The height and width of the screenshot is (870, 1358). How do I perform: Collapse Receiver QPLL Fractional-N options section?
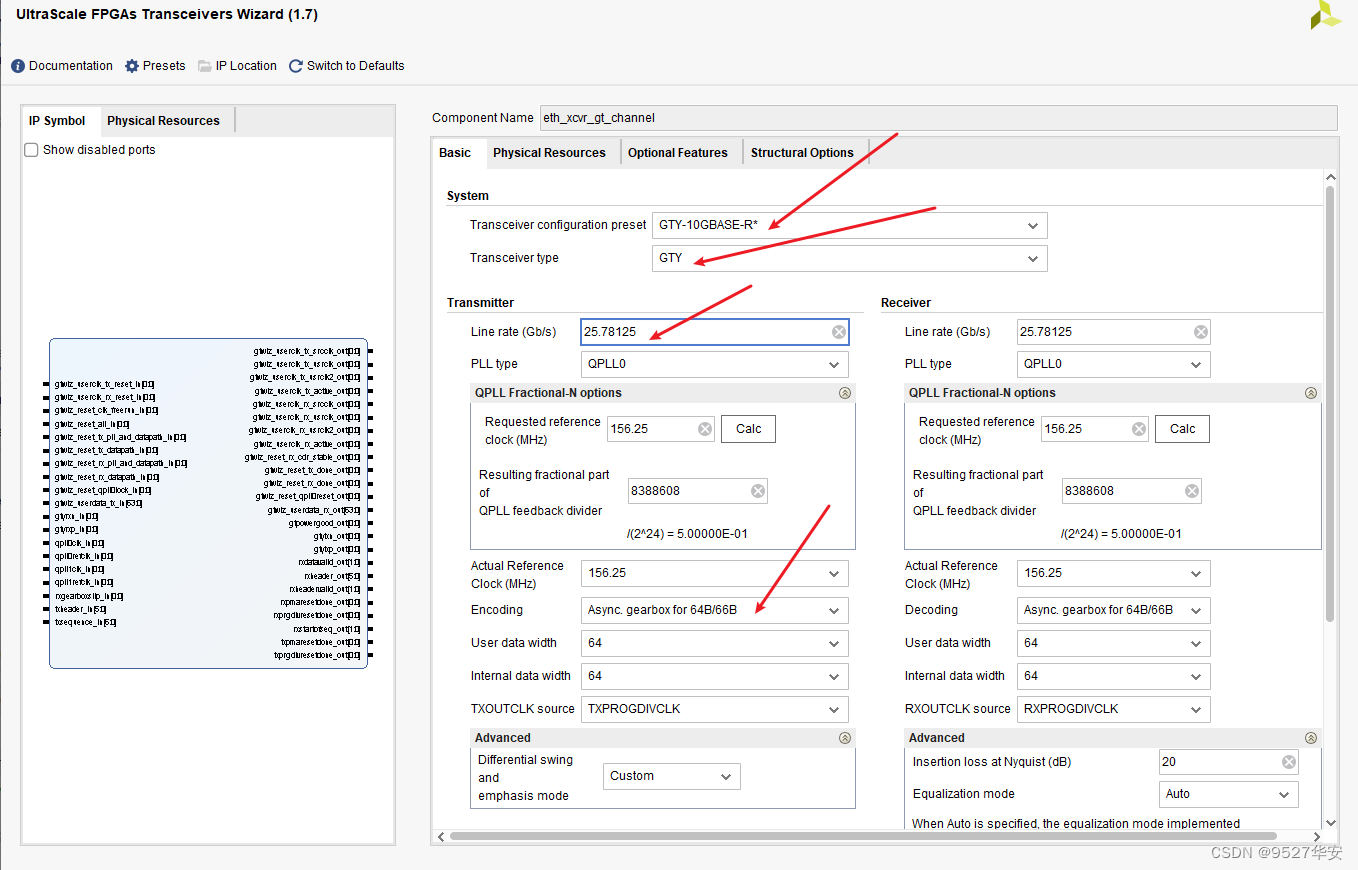tap(1311, 393)
